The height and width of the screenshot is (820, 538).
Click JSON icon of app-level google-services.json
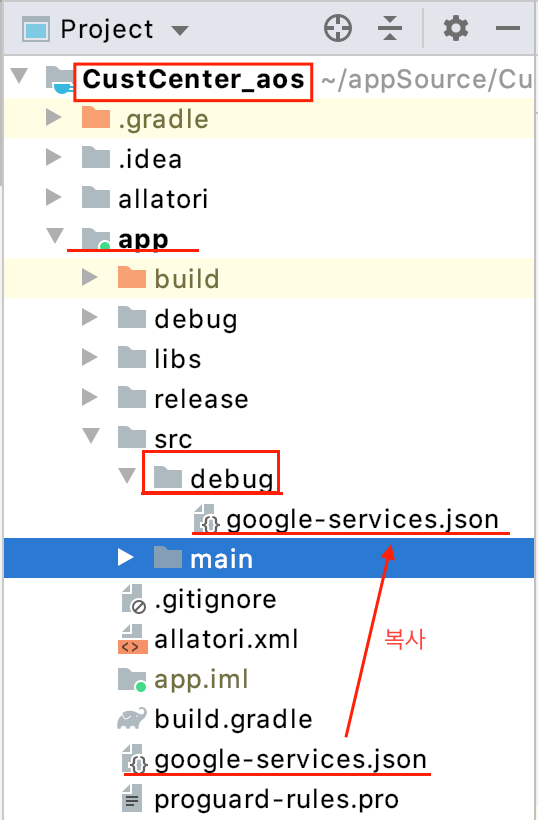pos(134,759)
